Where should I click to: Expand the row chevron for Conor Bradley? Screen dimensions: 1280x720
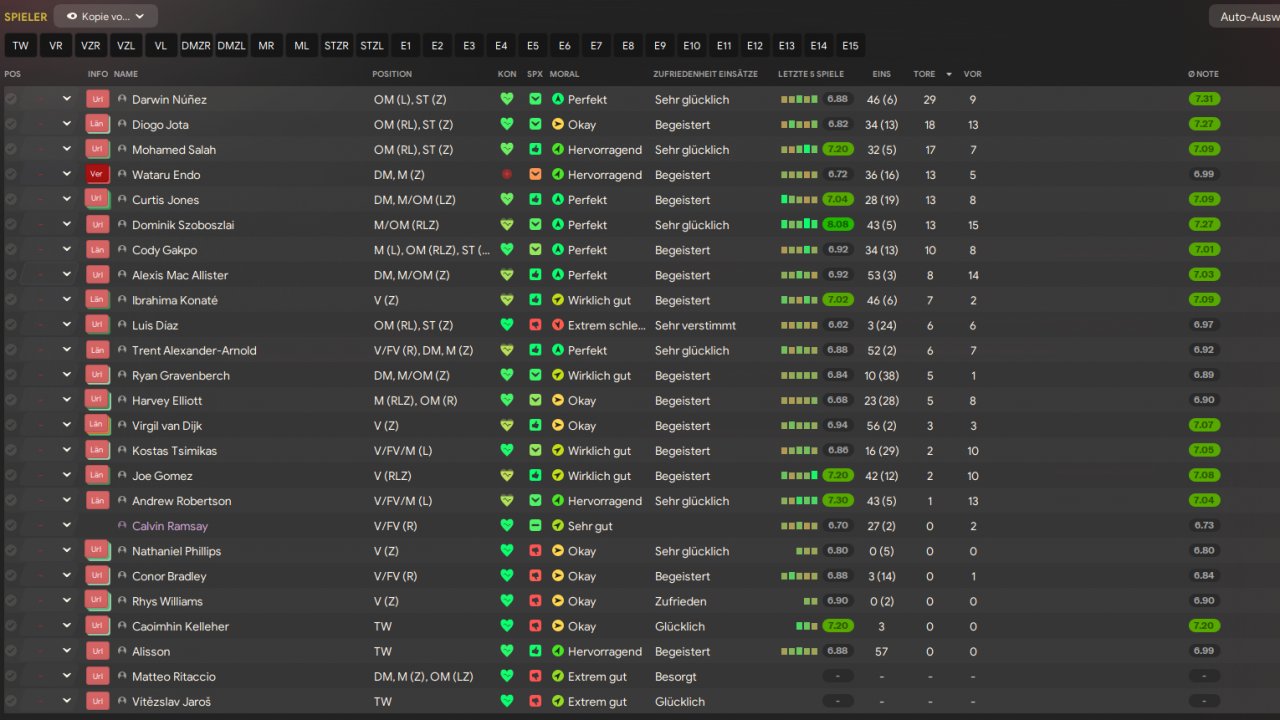(67, 576)
